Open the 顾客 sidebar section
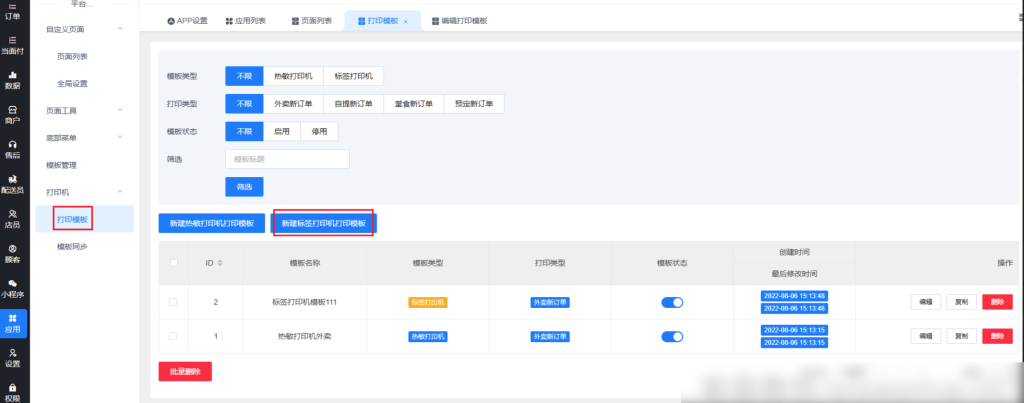This screenshot has height=403, width=1024. (x=12, y=253)
